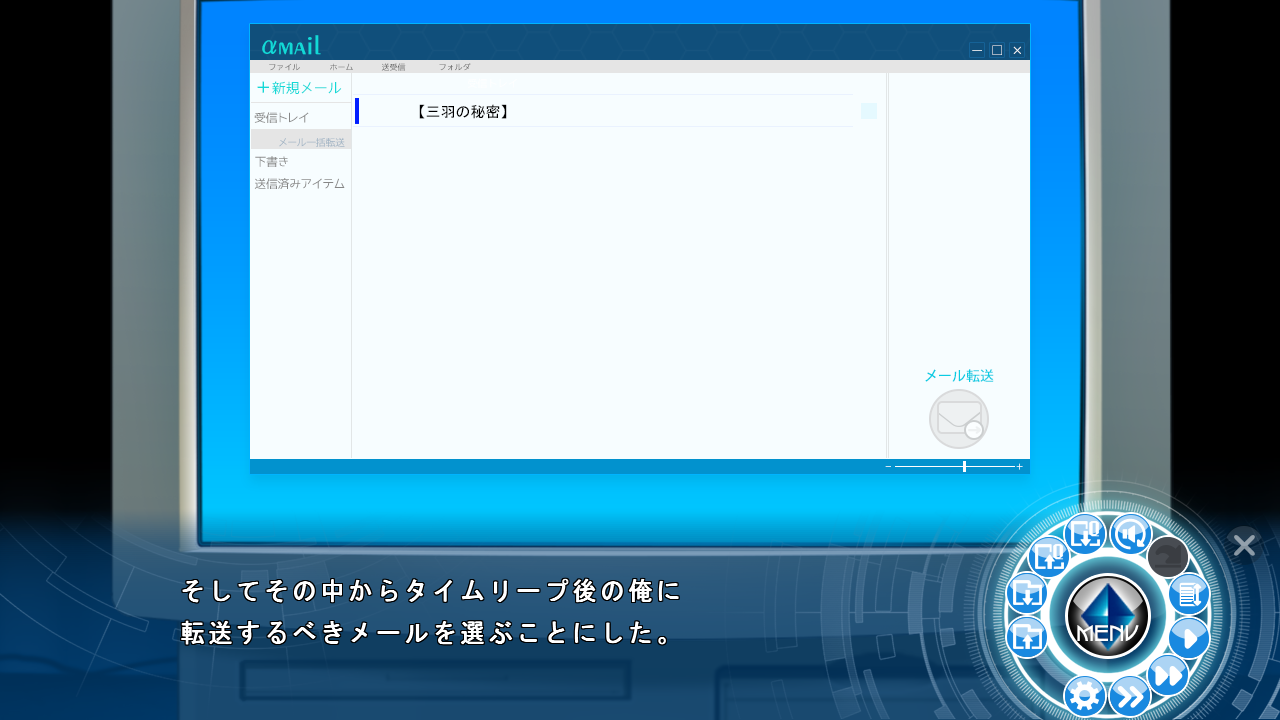Viewport: 1280px width, 720px height.
Task: Open the load data folder icon
Action: click(x=1027, y=637)
